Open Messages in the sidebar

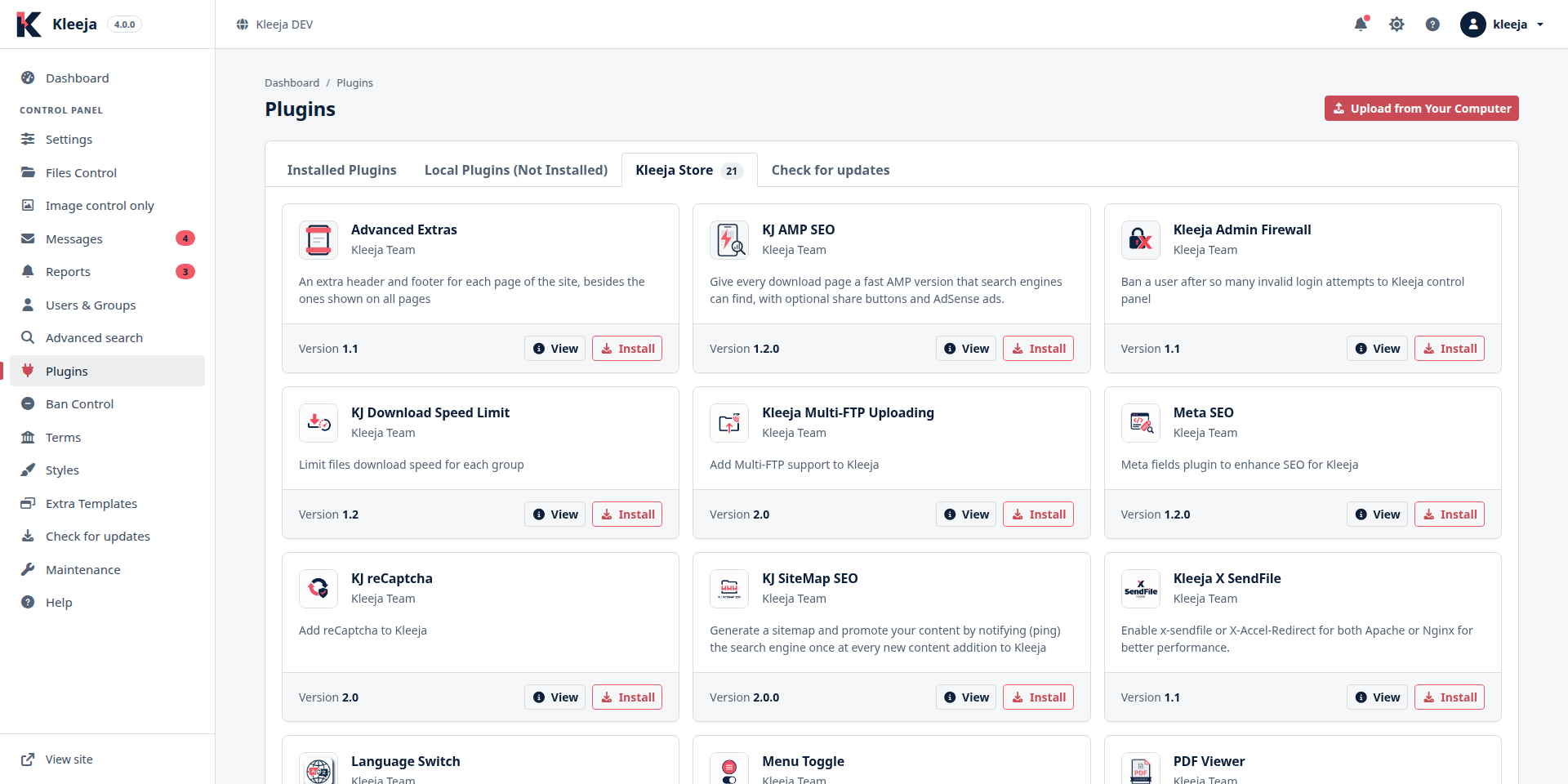point(107,239)
